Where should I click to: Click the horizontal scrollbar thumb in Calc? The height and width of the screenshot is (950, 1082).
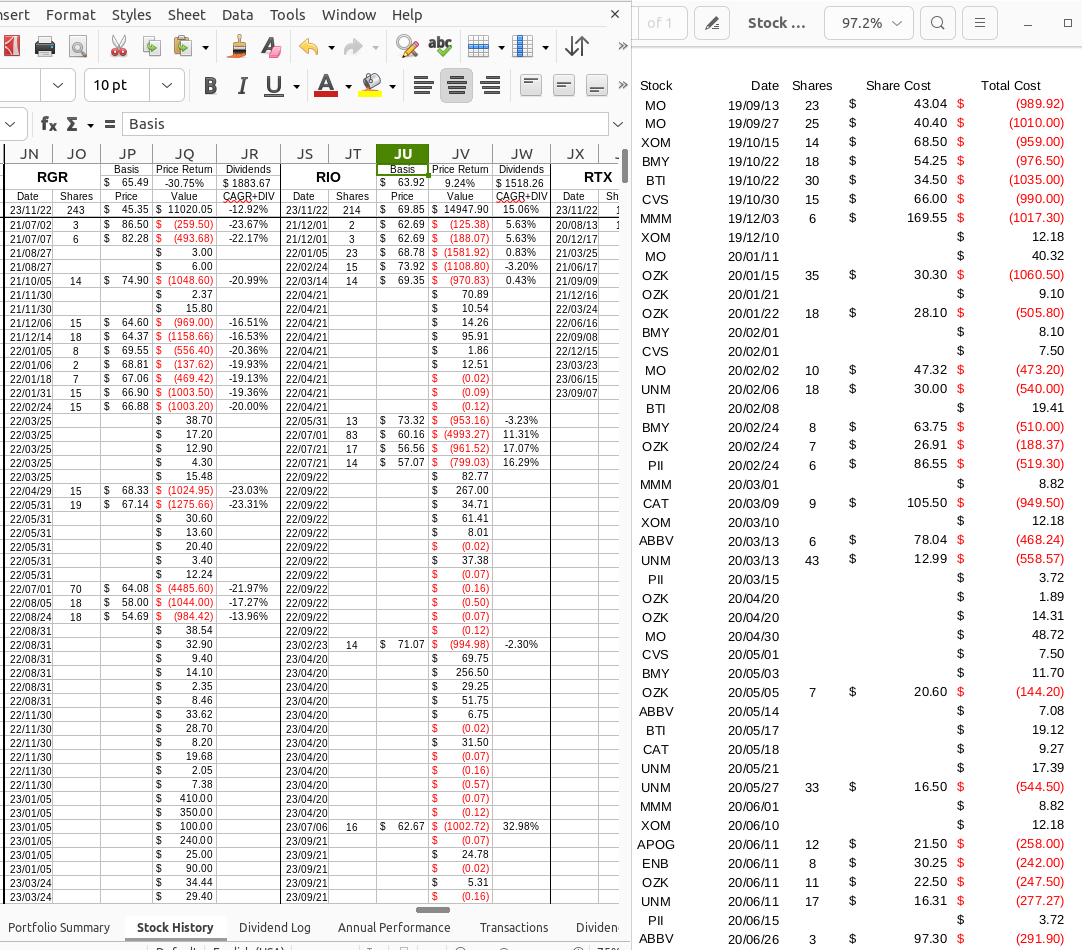click(x=433, y=910)
